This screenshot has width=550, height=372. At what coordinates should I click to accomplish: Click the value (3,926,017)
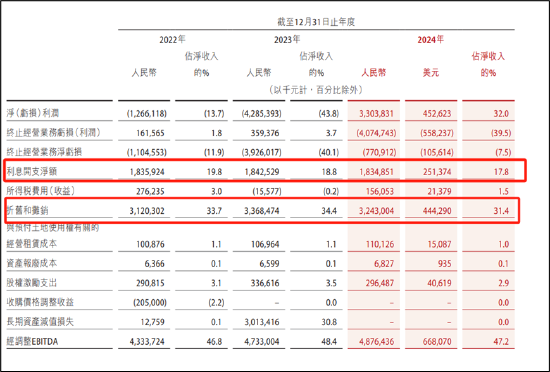pyautogui.click(x=261, y=152)
